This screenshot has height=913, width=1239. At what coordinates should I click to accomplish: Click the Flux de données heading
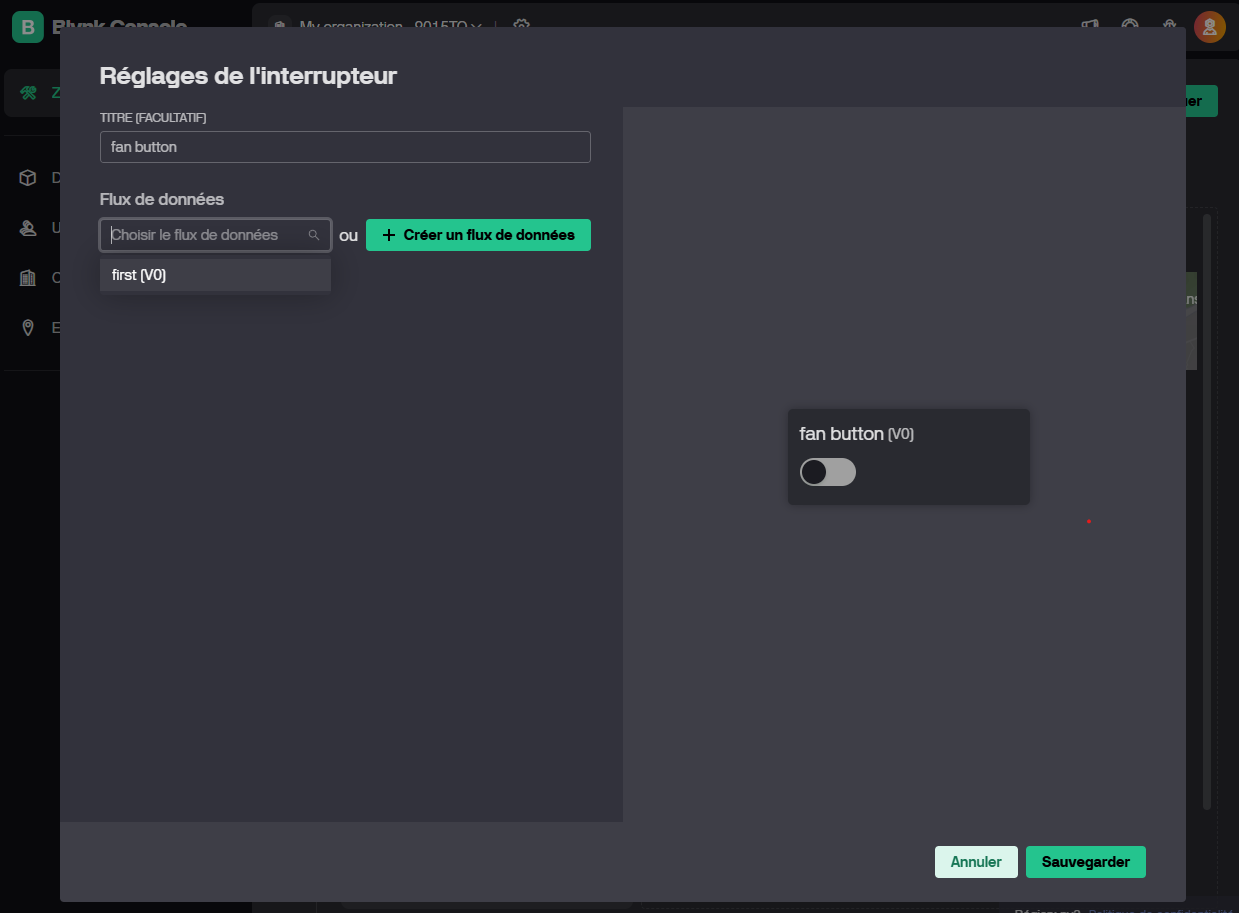[162, 199]
